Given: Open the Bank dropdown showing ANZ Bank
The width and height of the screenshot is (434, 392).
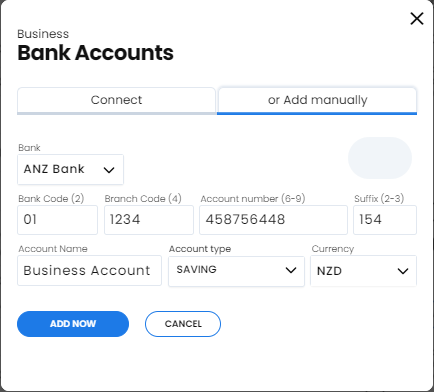Looking at the screenshot, I should tap(70, 169).
